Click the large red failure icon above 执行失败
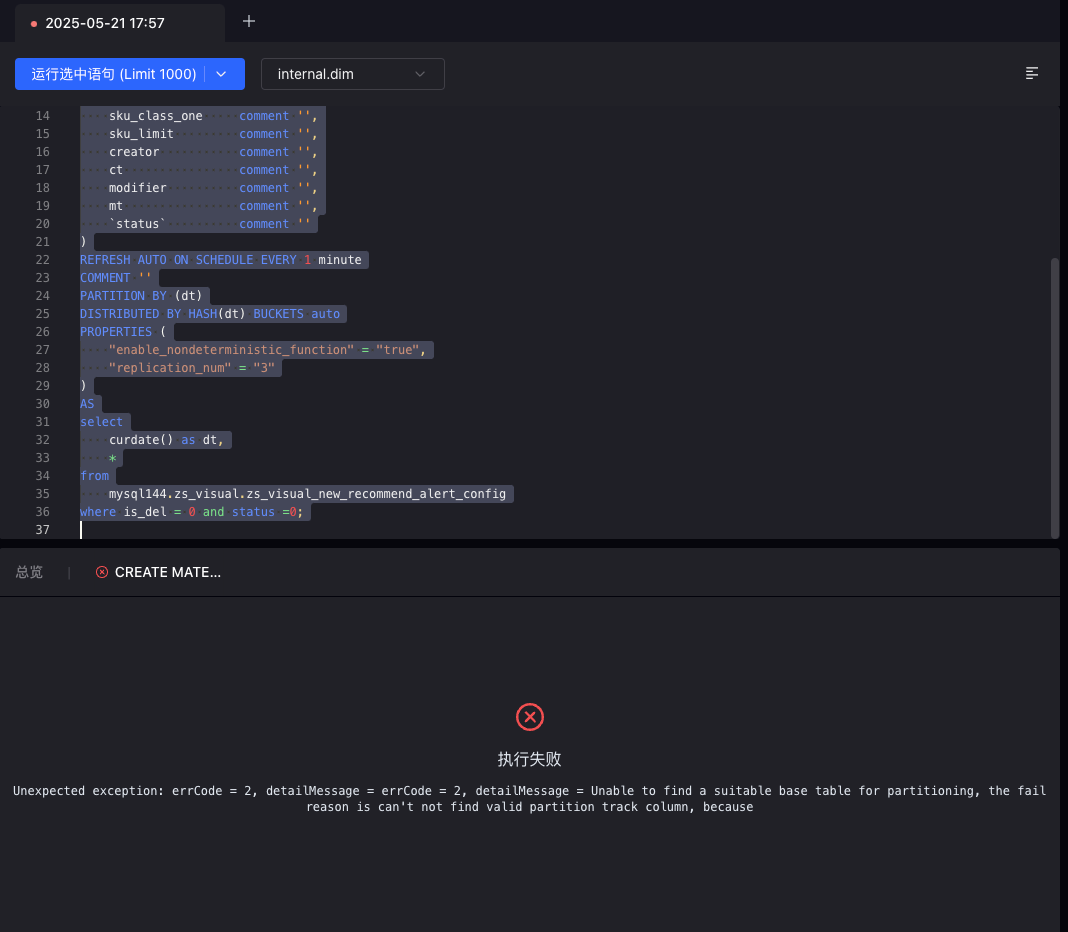Image resolution: width=1068 pixels, height=932 pixels. tap(529, 717)
